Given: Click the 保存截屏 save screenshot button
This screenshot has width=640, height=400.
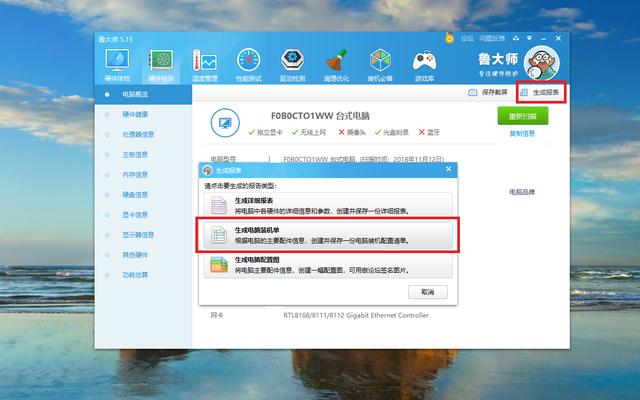Looking at the screenshot, I should pyautogui.click(x=488, y=92).
